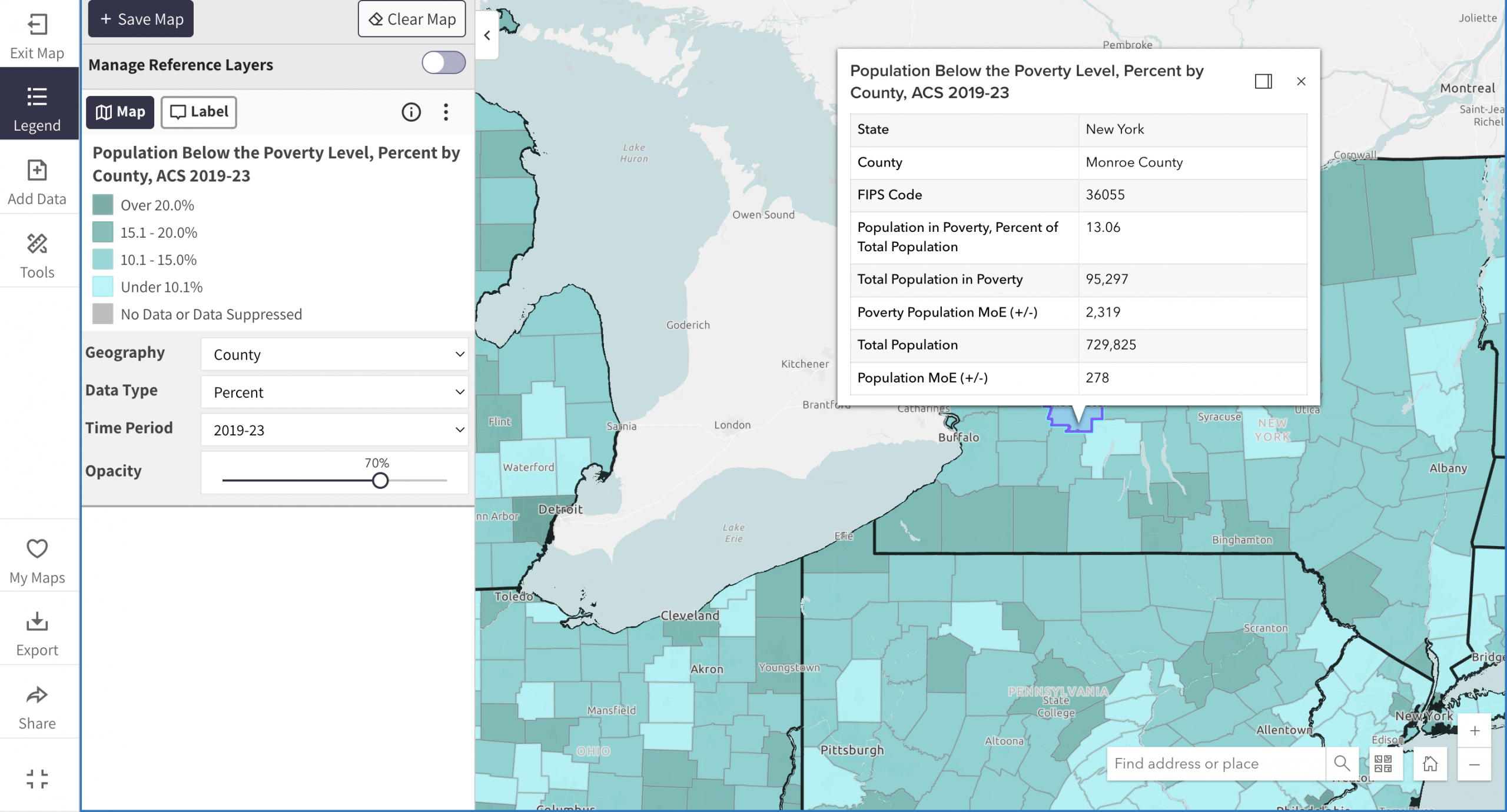Viewport: 1507px width, 812px height.
Task: Click the Pittsburgh label on the map
Action: click(852, 750)
